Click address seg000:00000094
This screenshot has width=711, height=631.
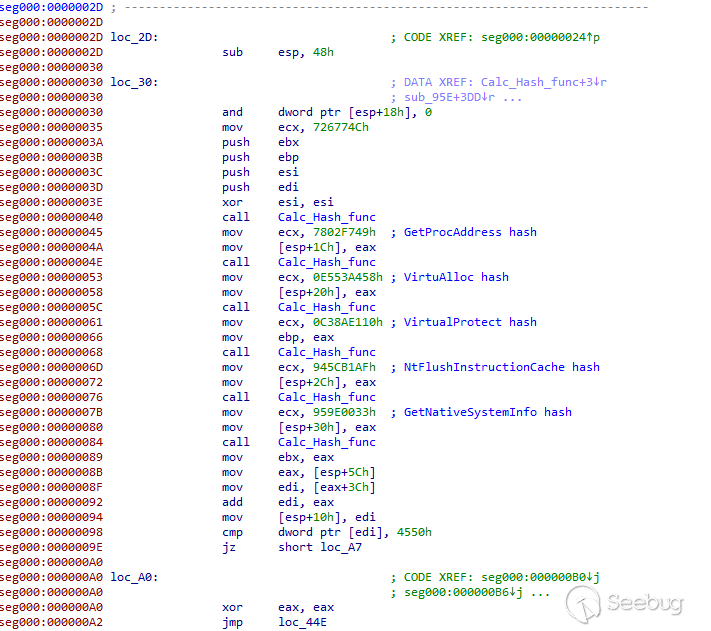pyautogui.click(x=51, y=517)
